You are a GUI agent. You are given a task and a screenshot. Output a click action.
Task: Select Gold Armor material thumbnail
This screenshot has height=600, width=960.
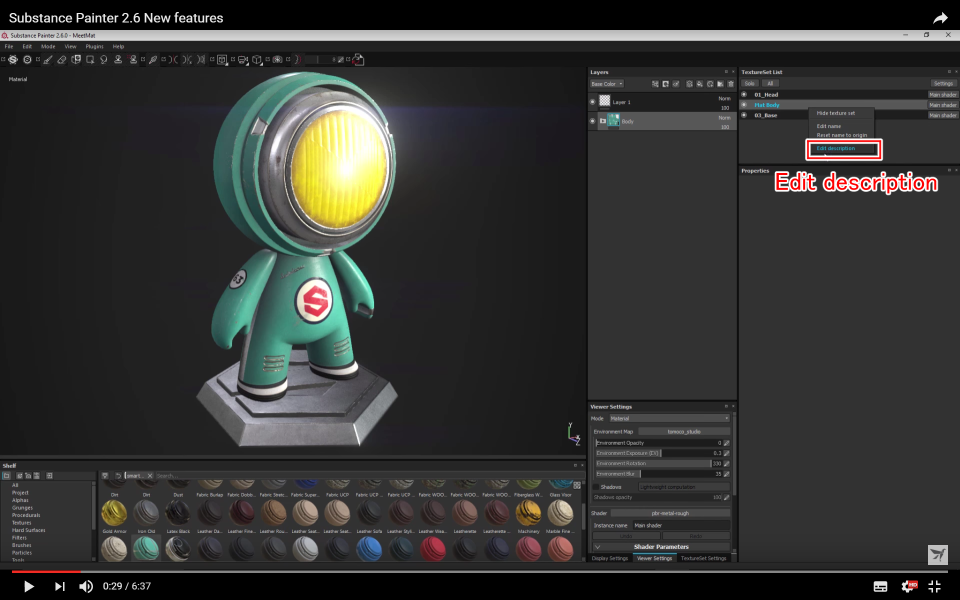114,513
